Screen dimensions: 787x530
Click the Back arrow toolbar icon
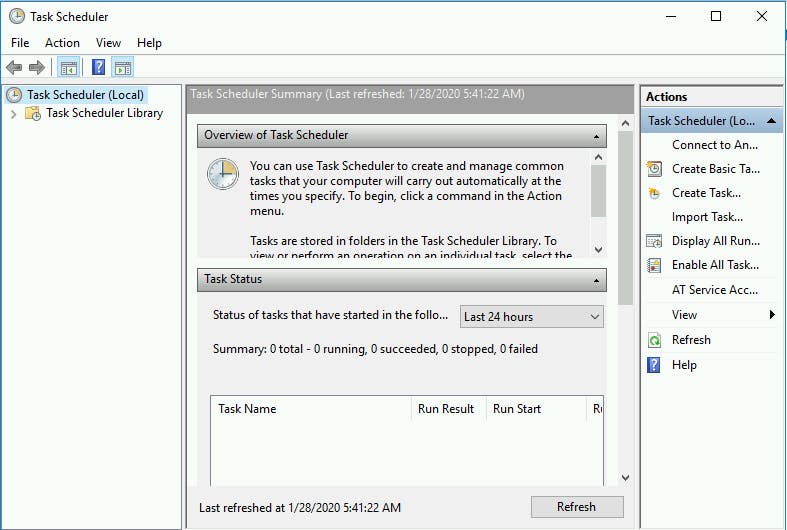[x=14, y=67]
